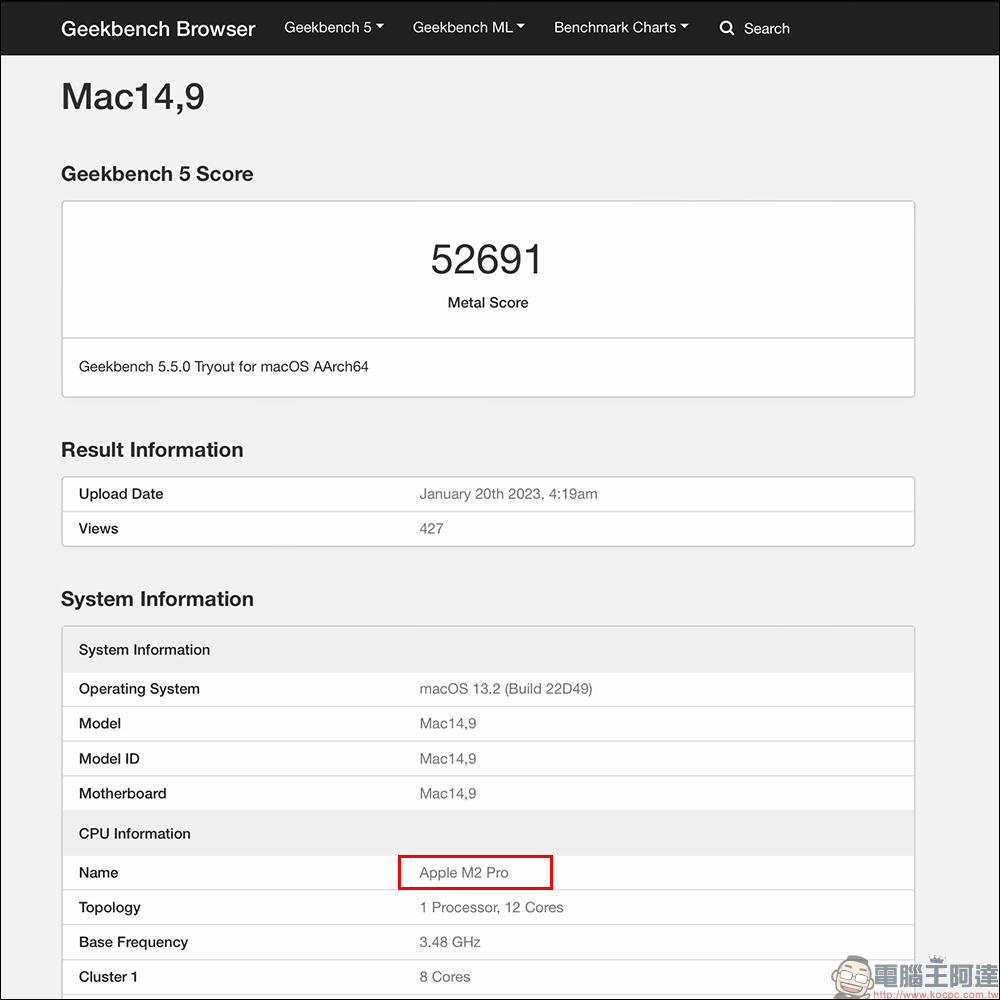1000x1000 pixels.
Task: Click the Motherboard label
Action: click(x=122, y=793)
